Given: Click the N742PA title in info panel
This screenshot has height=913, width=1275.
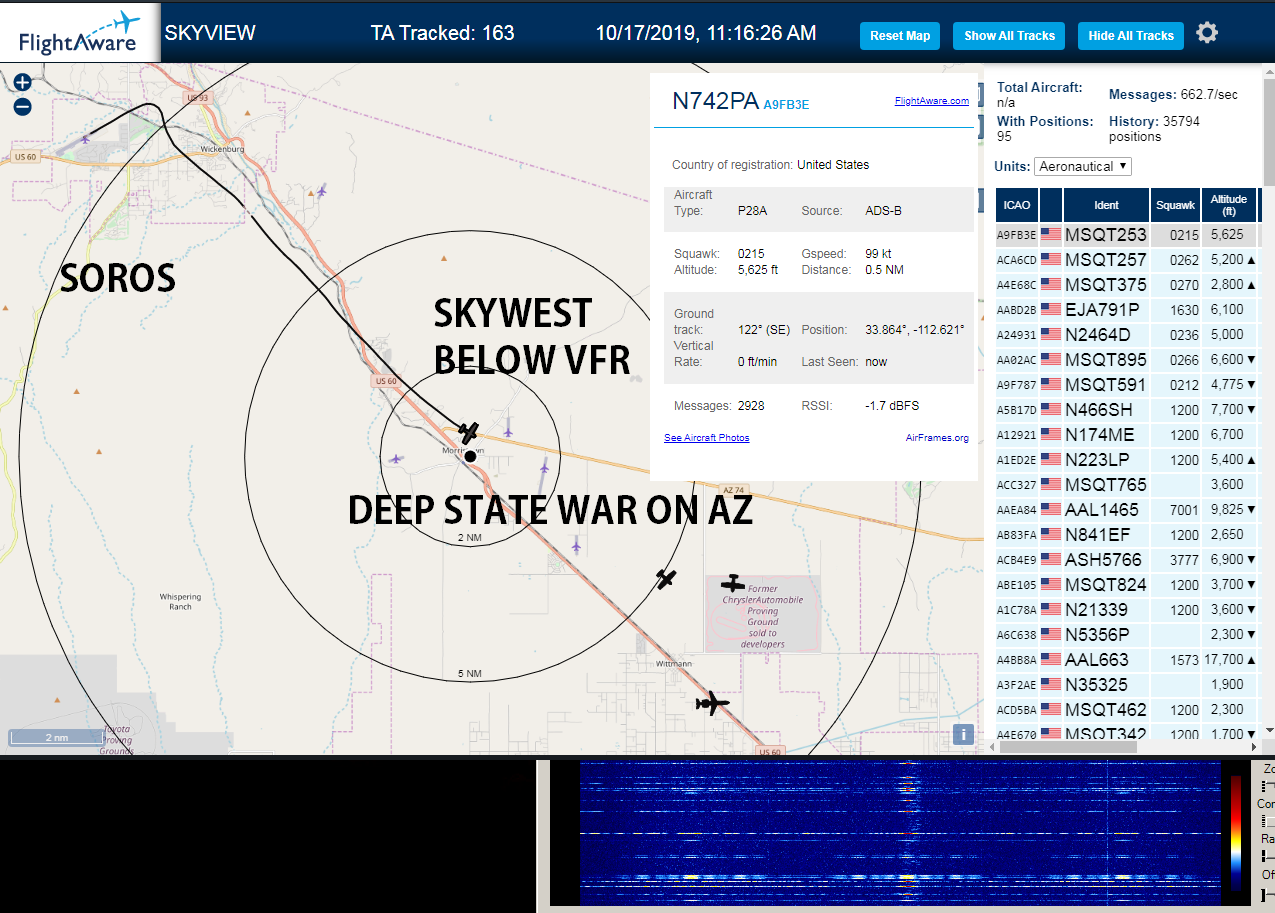Looking at the screenshot, I should click(714, 101).
